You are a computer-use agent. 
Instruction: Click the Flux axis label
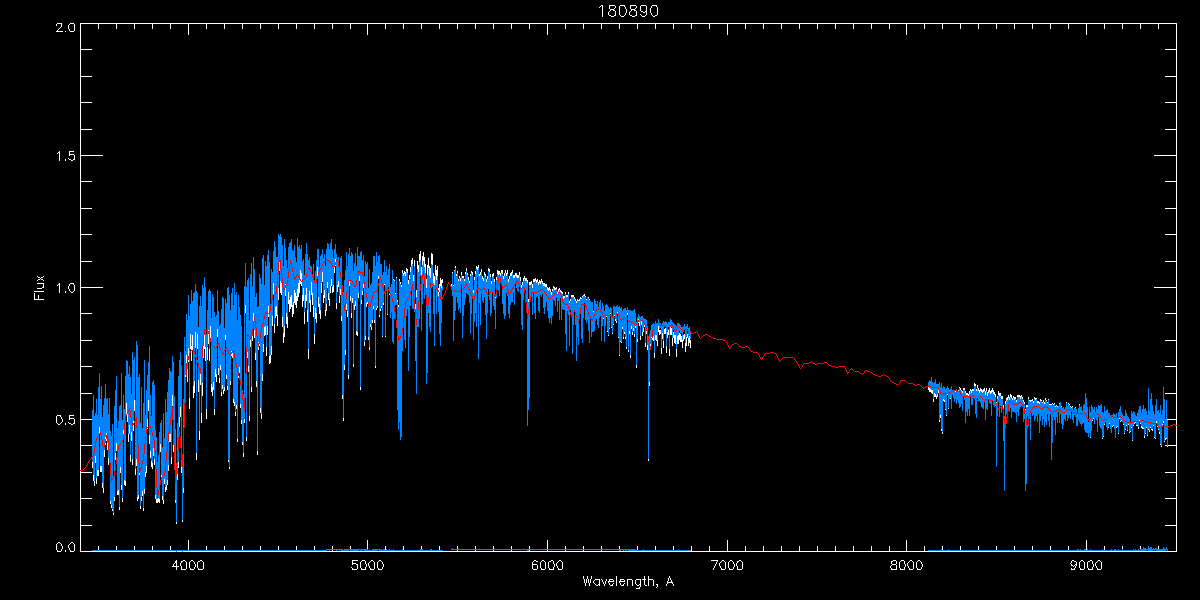40,287
